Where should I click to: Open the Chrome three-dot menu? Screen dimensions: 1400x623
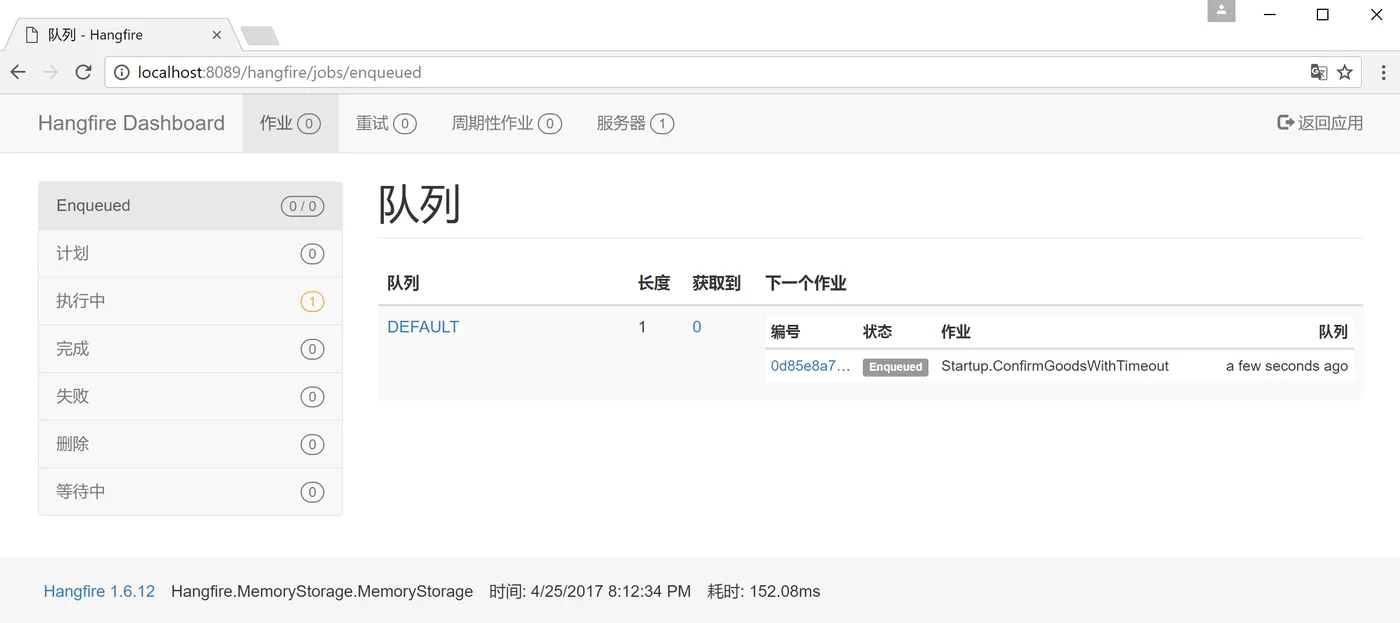[x=1383, y=72]
